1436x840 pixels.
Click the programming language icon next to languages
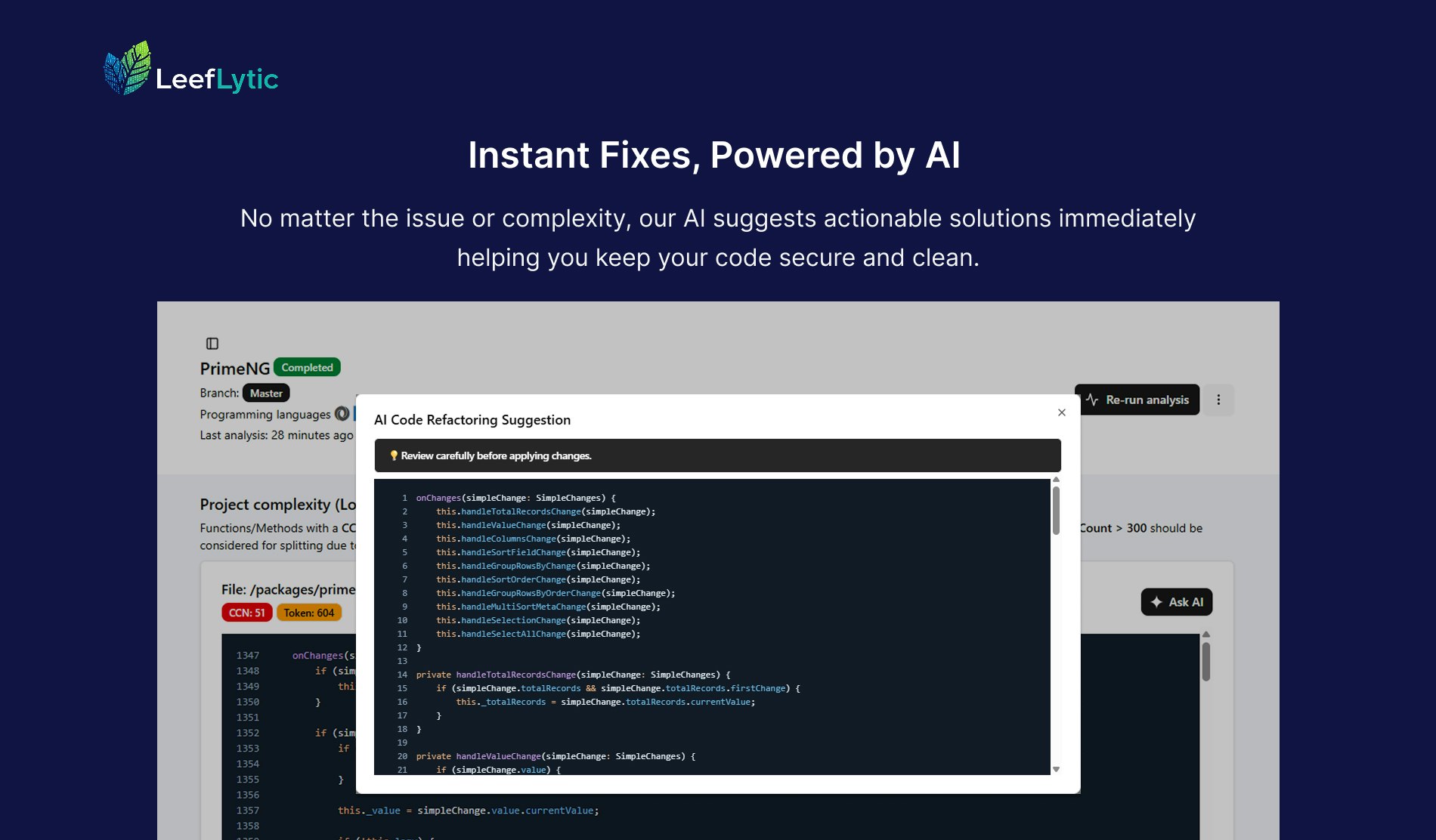[342, 414]
